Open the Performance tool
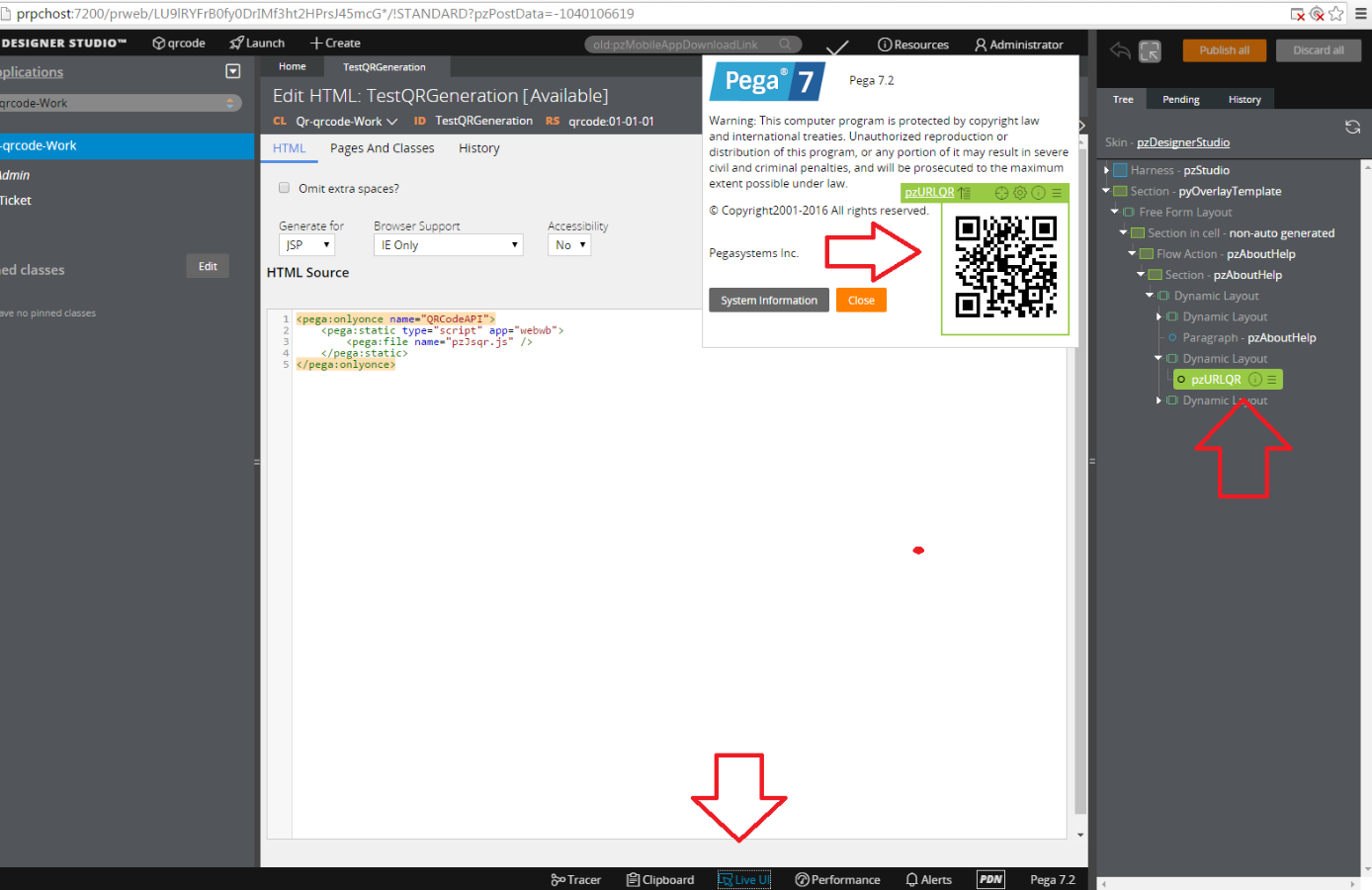The height and width of the screenshot is (890, 1372). pos(837,879)
